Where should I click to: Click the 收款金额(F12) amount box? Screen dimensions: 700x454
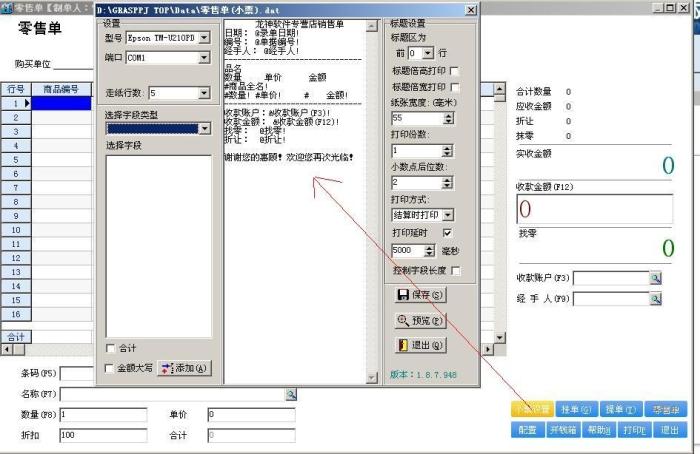coord(595,209)
